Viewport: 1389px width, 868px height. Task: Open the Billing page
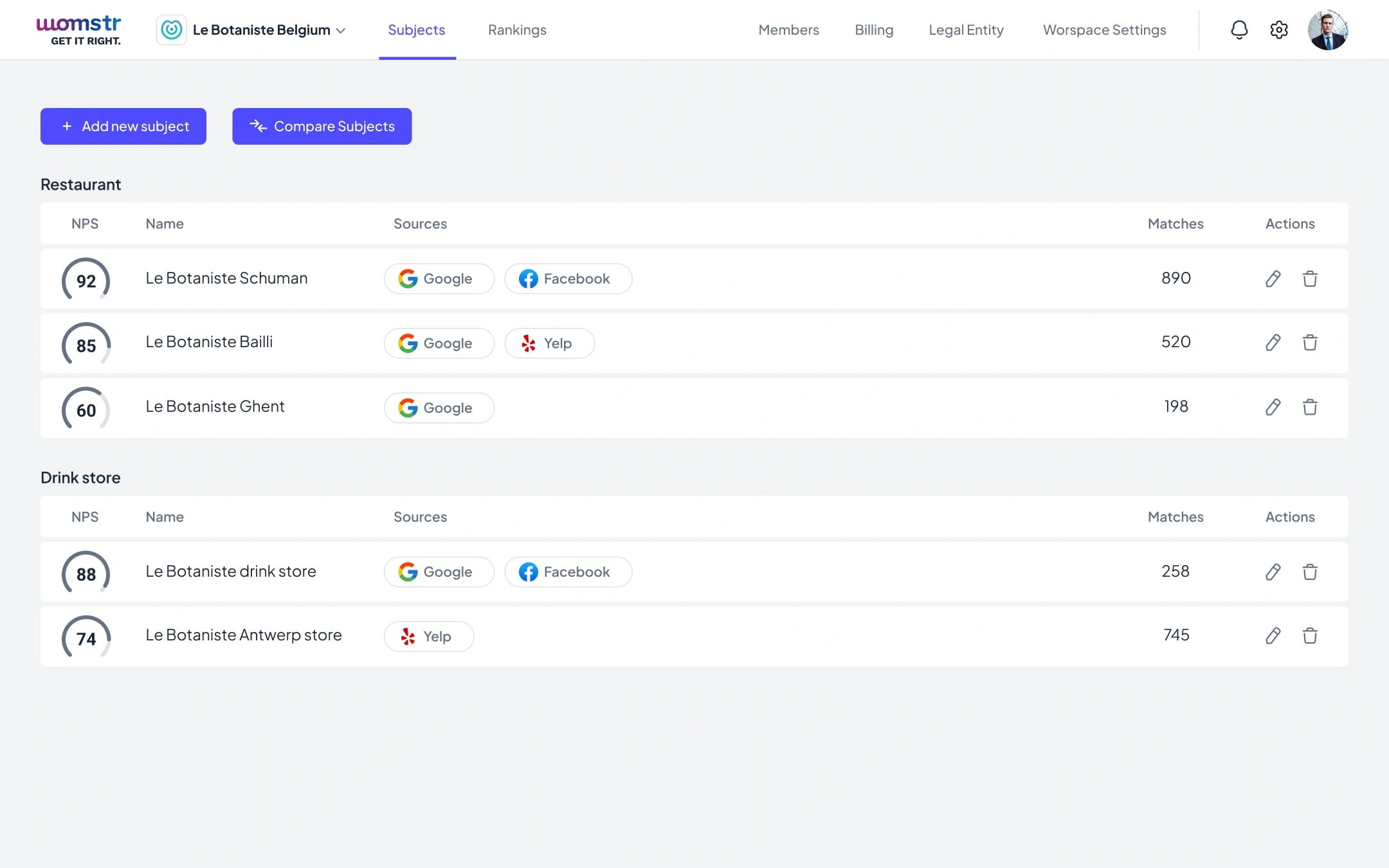(874, 30)
